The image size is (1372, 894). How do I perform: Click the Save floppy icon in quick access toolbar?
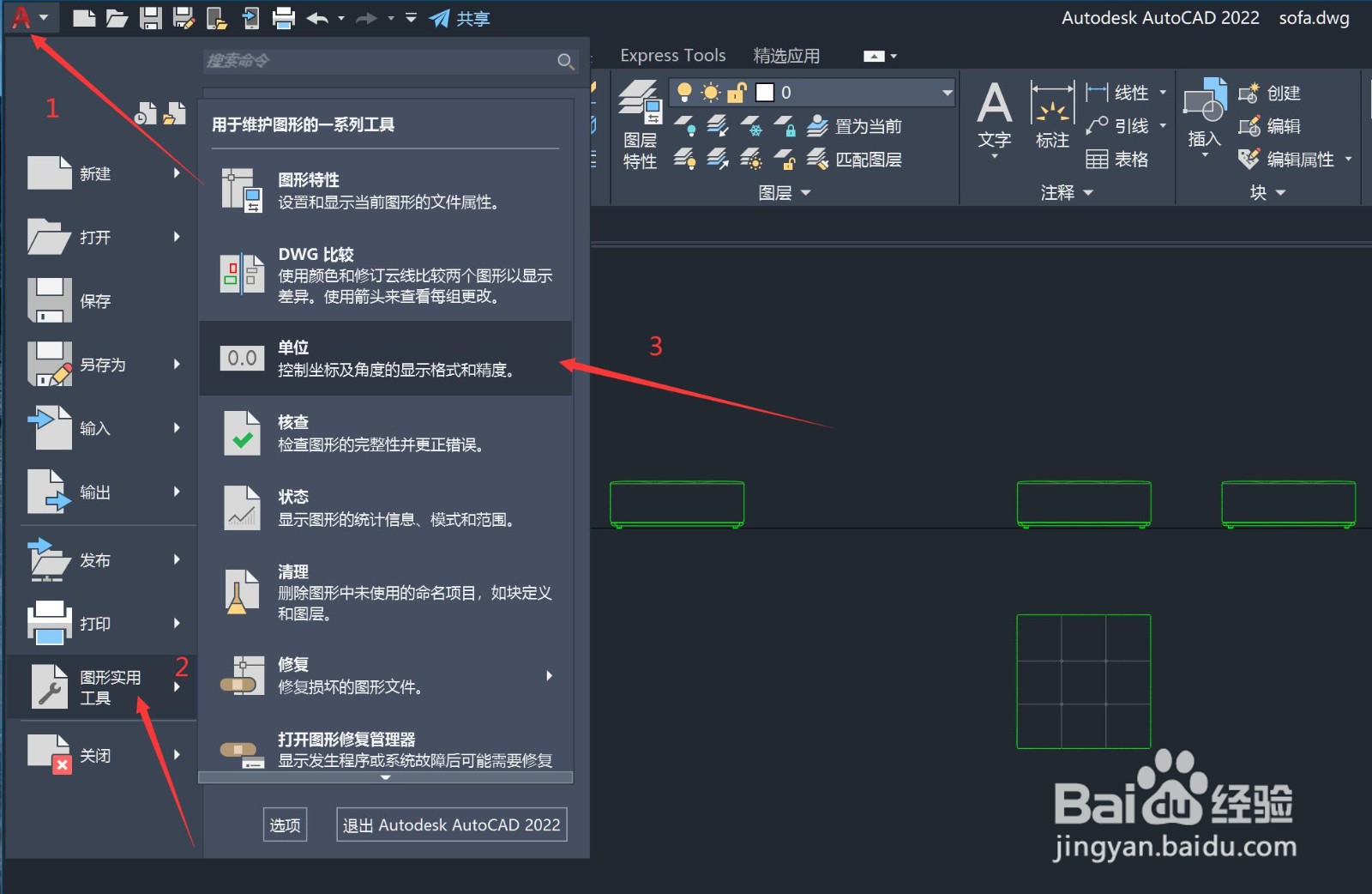(x=151, y=18)
